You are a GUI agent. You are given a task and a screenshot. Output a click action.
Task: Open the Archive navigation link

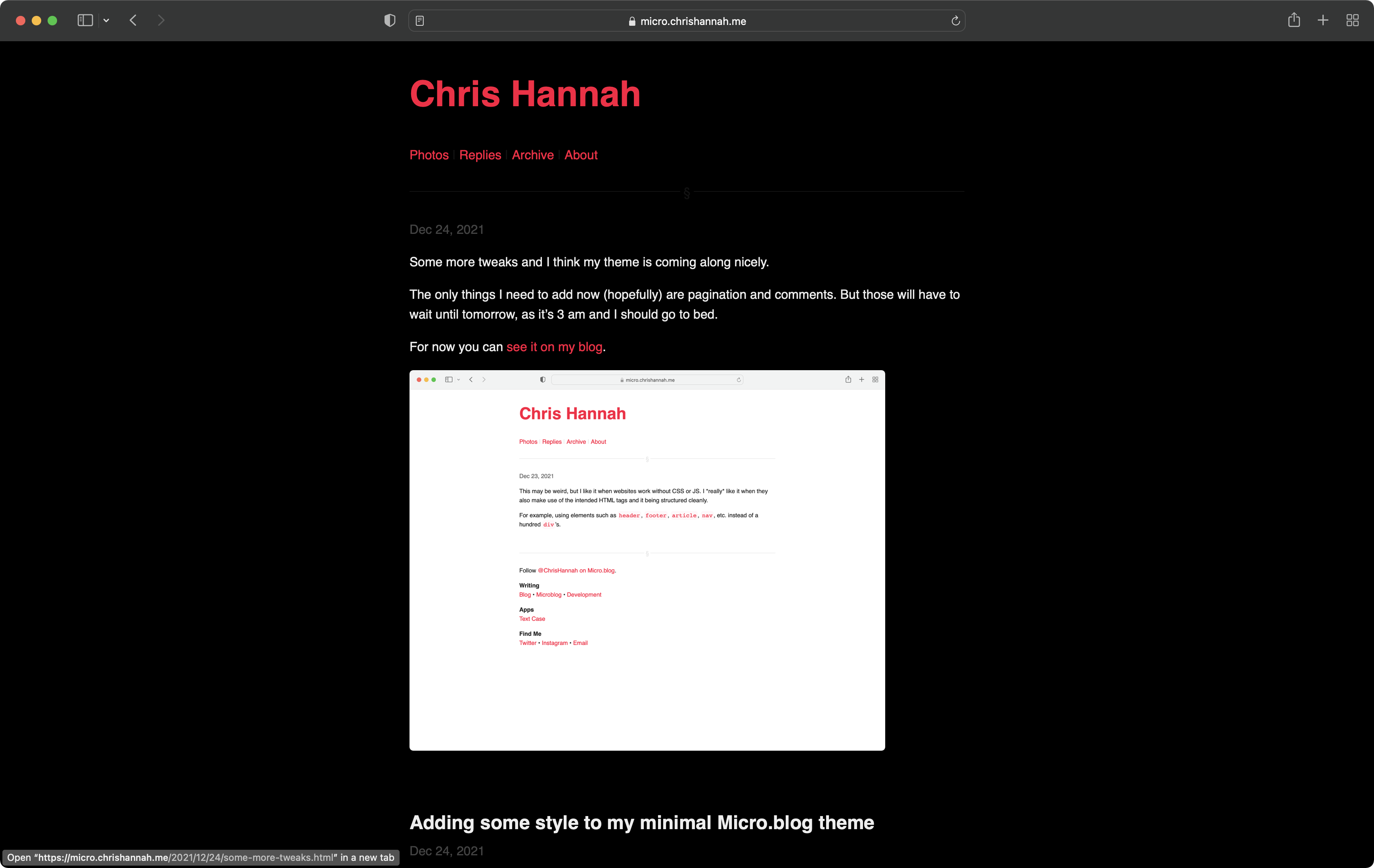pos(532,155)
